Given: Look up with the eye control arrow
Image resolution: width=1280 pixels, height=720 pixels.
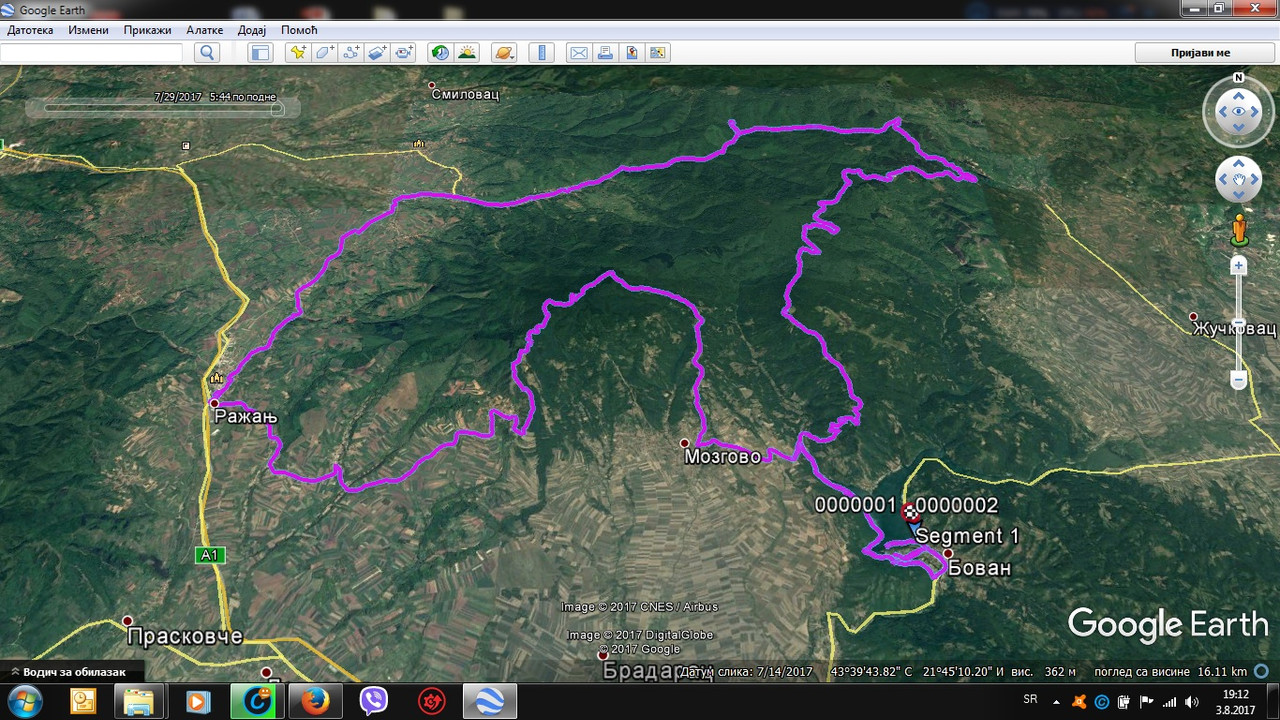Looking at the screenshot, I should [x=1239, y=95].
